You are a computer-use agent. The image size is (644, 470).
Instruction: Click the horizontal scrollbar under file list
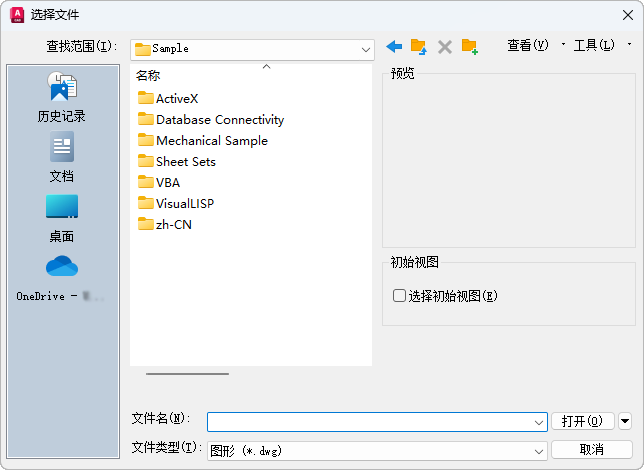(x=188, y=374)
